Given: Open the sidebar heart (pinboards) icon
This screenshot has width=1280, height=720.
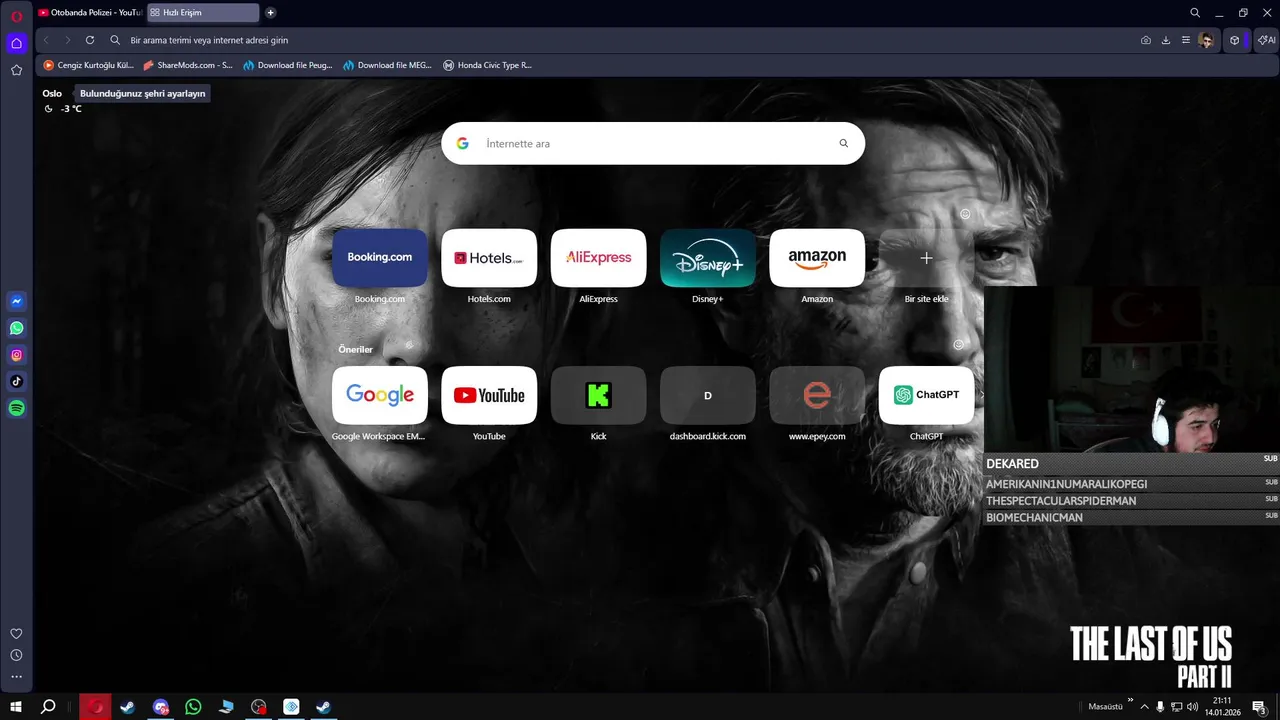Looking at the screenshot, I should (16, 633).
